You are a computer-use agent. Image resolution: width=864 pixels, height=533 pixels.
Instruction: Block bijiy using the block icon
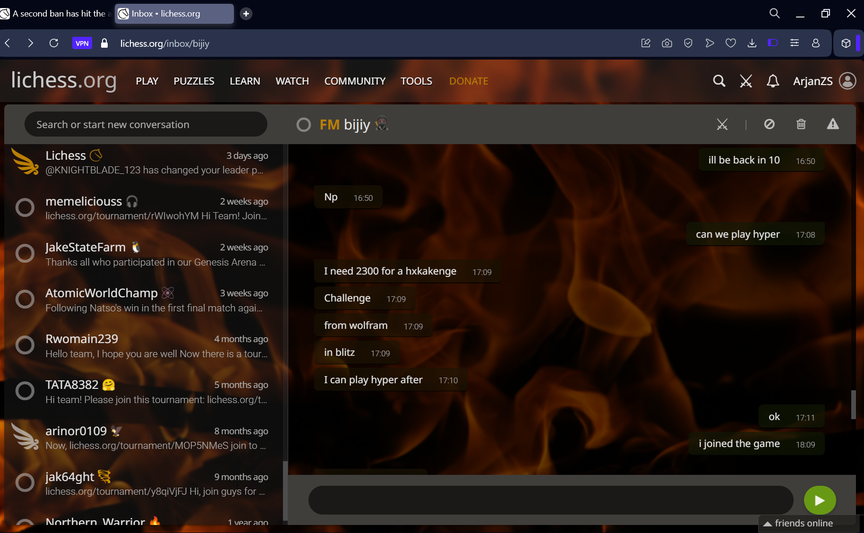point(769,124)
